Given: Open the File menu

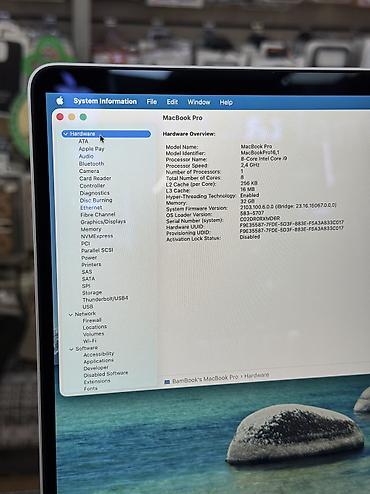Looking at the screenshot, I should coord(152,101).
